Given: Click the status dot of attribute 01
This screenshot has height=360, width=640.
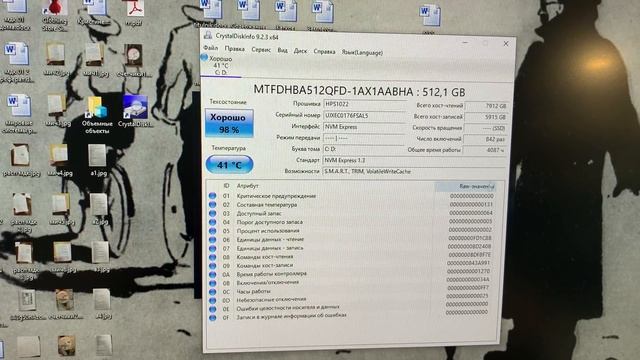Looking at the screenshot, I should point(212,196).
